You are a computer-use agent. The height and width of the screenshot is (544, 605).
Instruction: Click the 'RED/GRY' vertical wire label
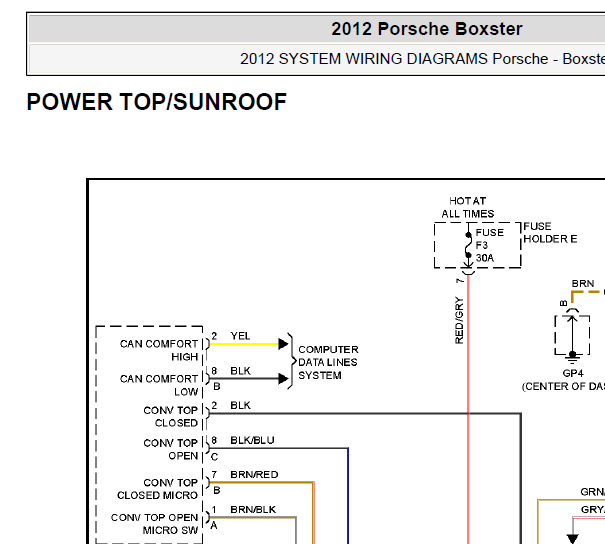click(x=459, y=320)
